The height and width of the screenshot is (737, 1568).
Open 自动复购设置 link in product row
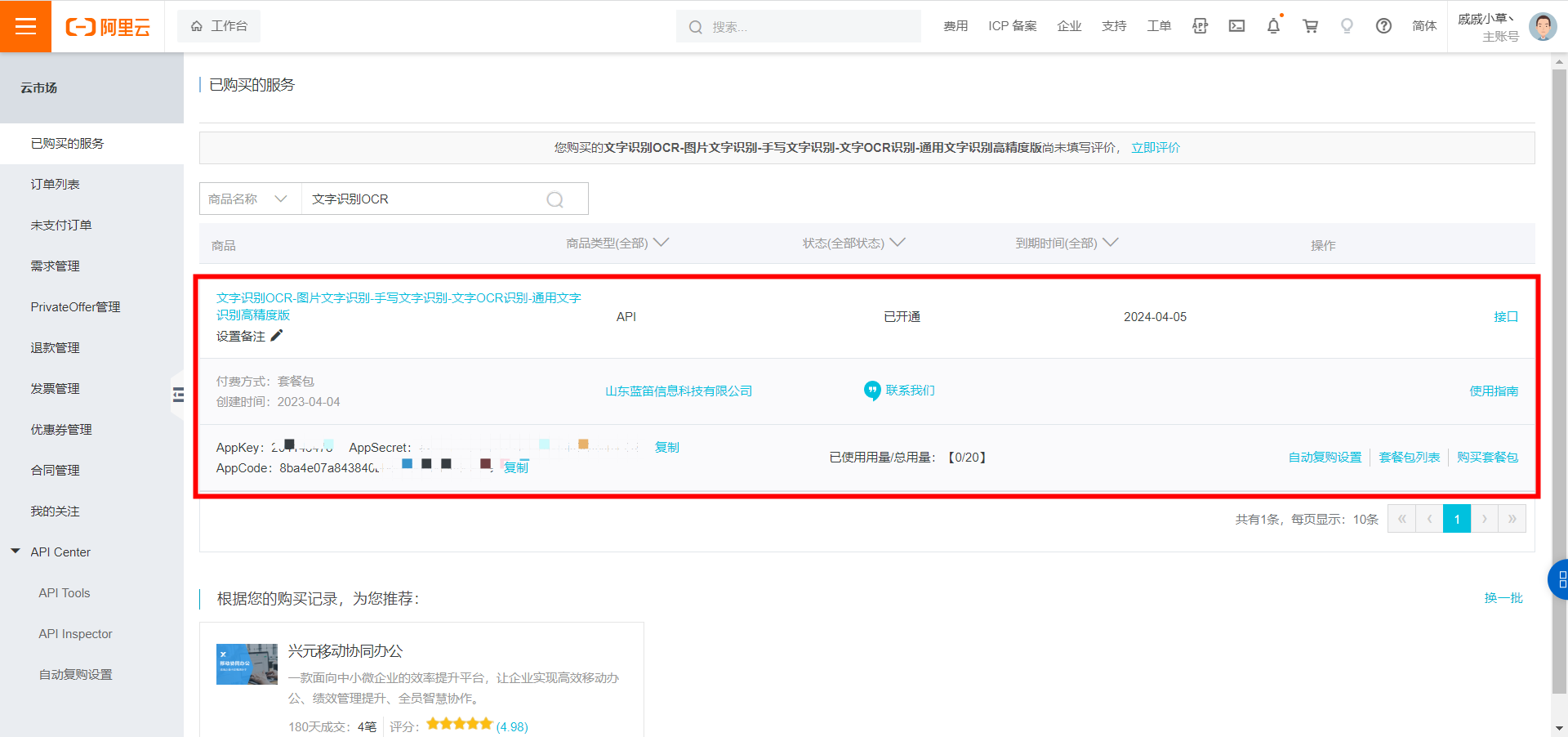click(x=1325, y=458)
